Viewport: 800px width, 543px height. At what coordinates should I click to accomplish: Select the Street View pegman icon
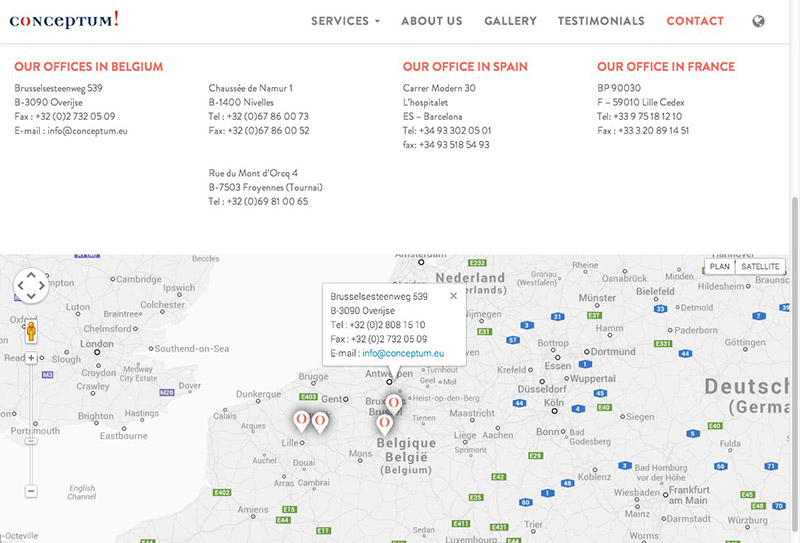click(x=31, y=331)
